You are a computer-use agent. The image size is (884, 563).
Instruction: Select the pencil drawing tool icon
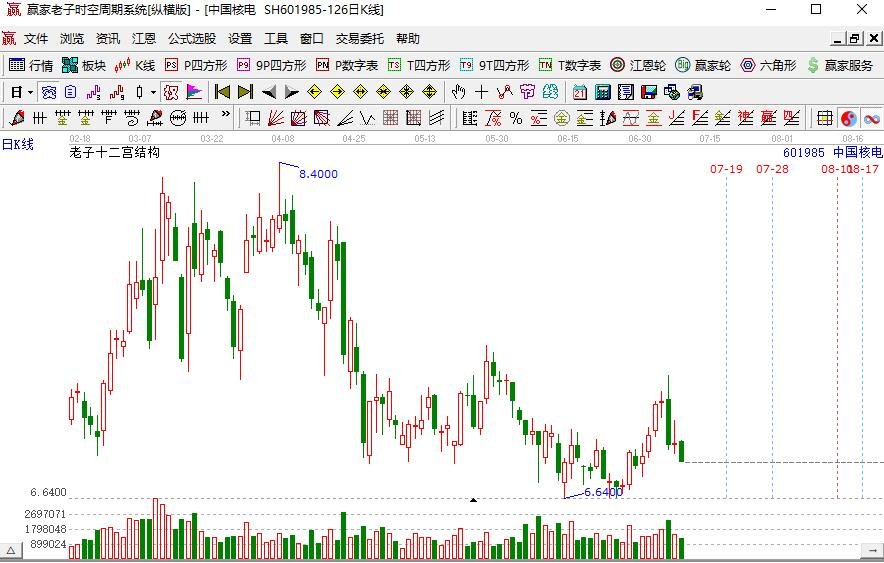pyautogui.click(x=16, y=118)
